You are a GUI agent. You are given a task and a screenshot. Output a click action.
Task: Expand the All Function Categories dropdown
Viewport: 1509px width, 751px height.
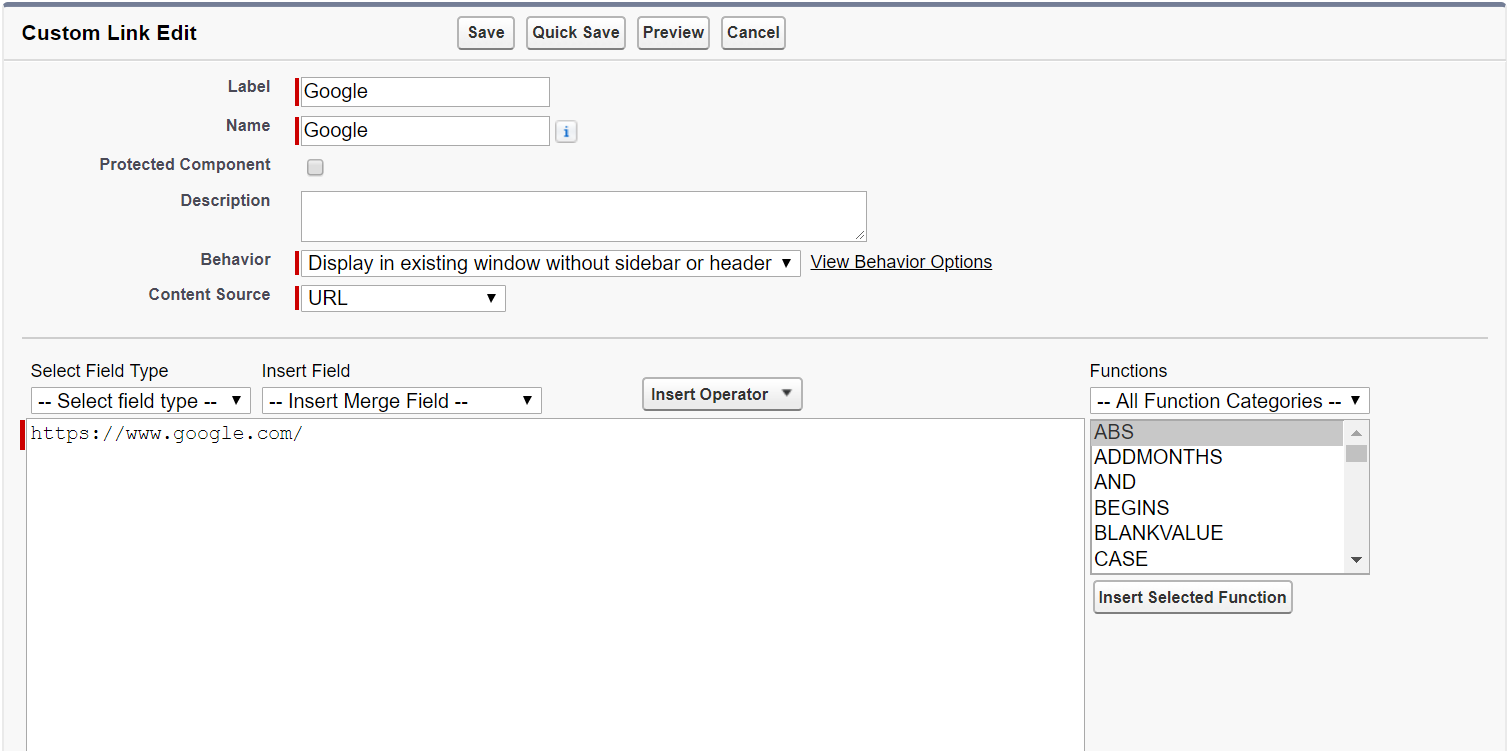click(x=1229, y=401)
